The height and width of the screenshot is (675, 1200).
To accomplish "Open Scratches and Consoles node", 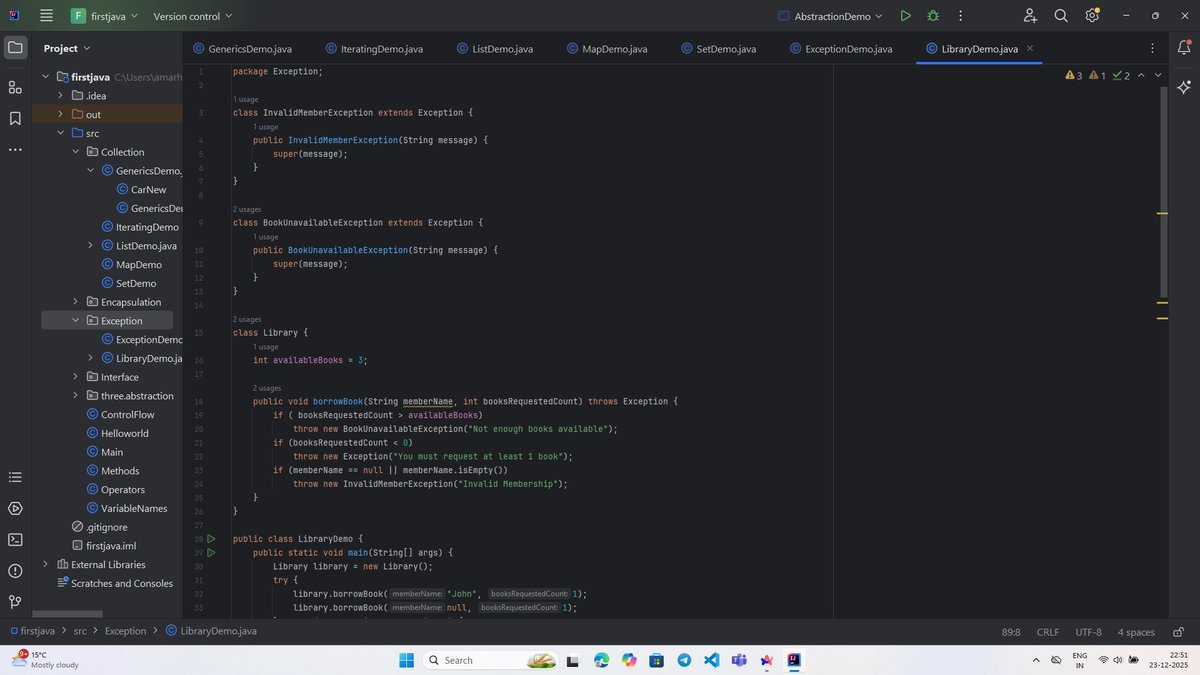I will 114,583.
